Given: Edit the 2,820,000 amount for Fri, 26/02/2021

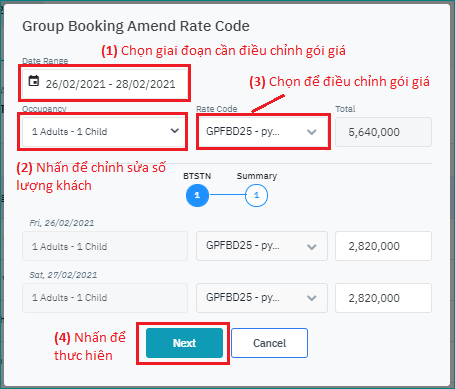Looking at the screenshot, I should click(x=383, y=246).
